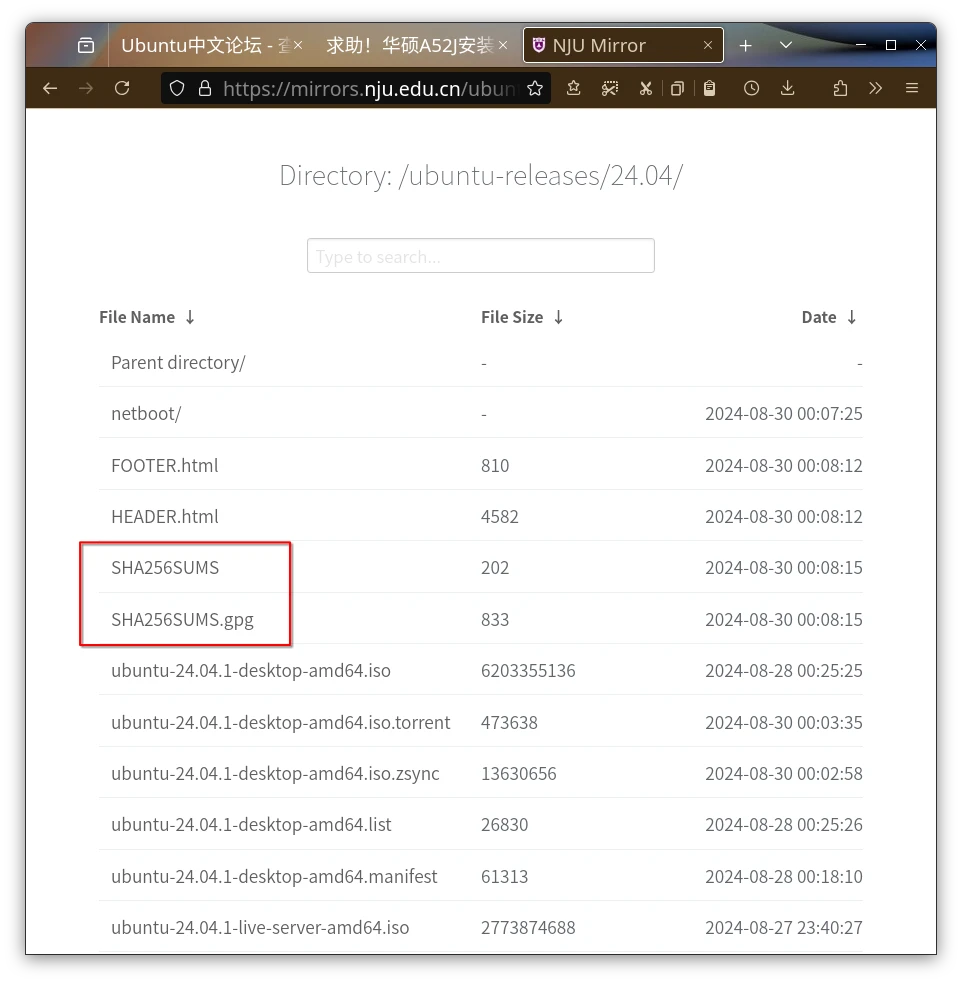962x983 pixels.
Task: Click the bookmarks tray toolbar icon
Action: click(573, 88)
